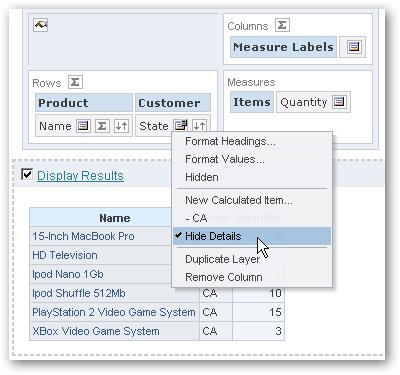This screenshot has height=375, width=400.
Task: Click the State column sort icon
Action: (x=199, y=126)
